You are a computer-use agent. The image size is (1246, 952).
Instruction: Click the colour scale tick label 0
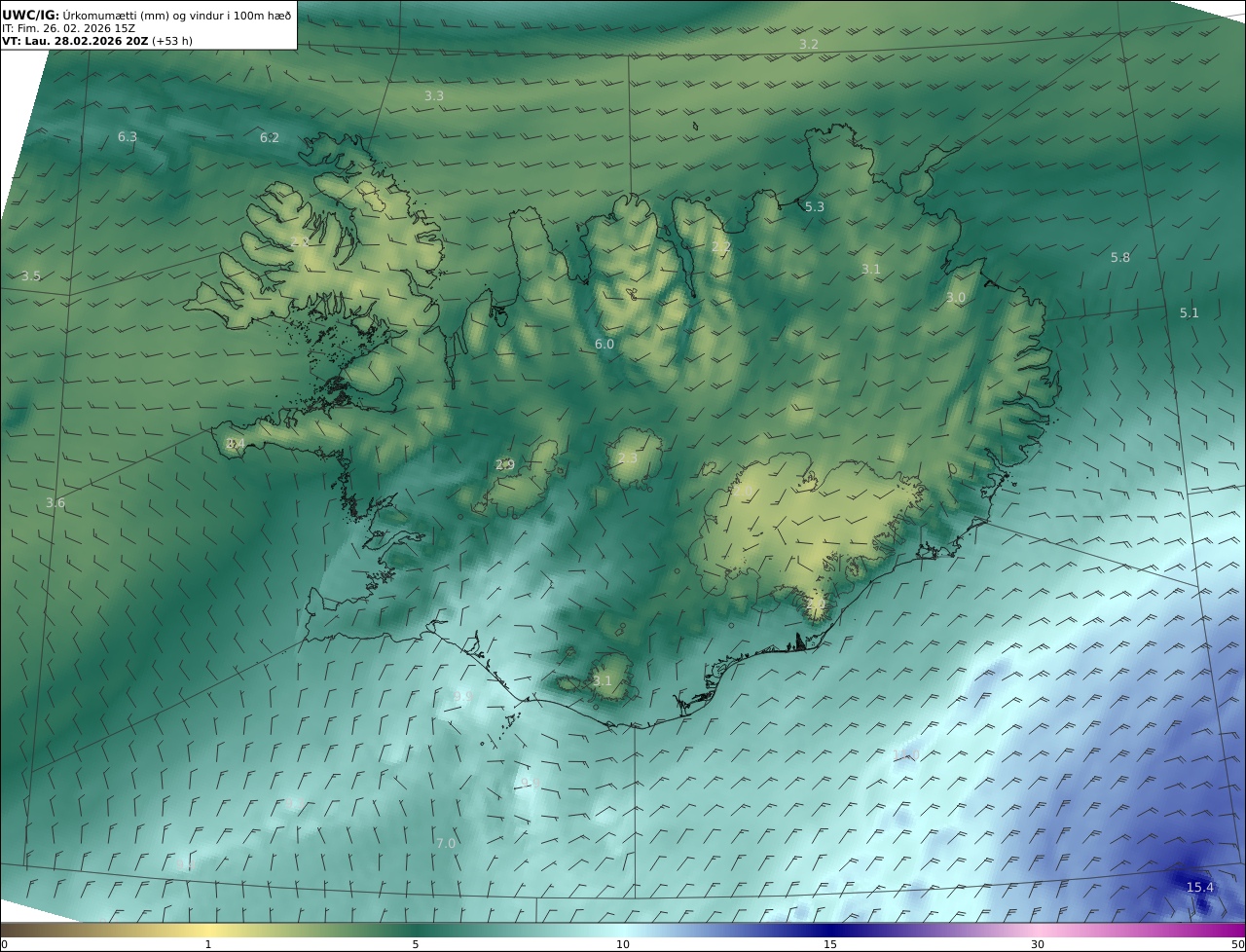click(x=4, y=944)
